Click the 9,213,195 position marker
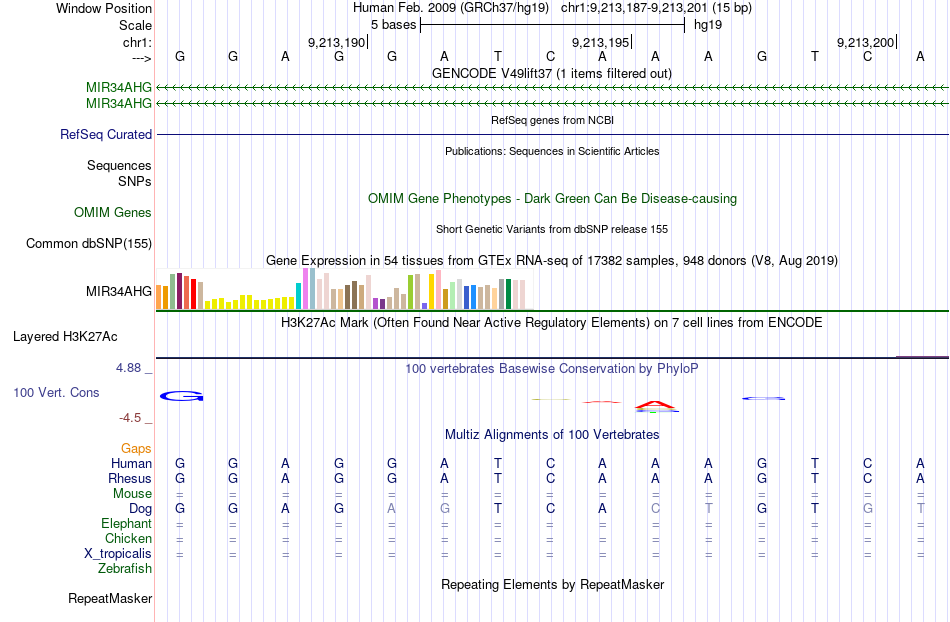 click(601, 42)
